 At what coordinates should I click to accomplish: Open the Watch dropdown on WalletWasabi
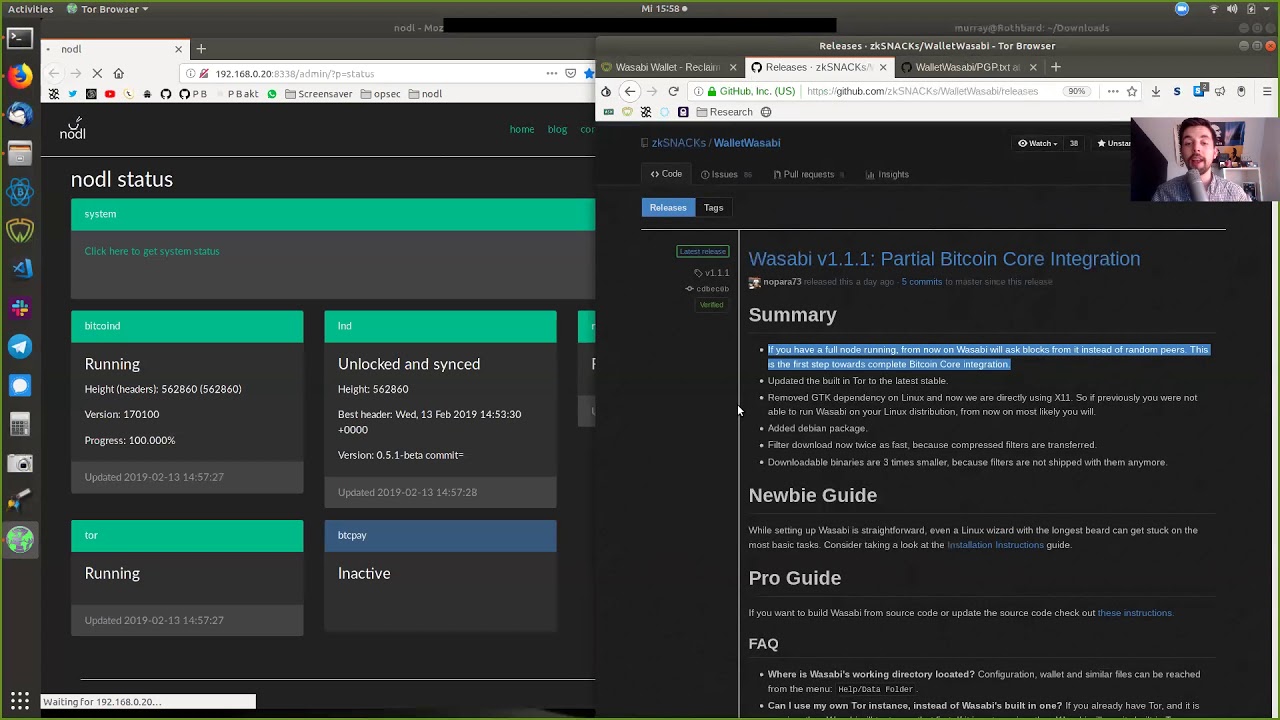tap(1038, 143)
